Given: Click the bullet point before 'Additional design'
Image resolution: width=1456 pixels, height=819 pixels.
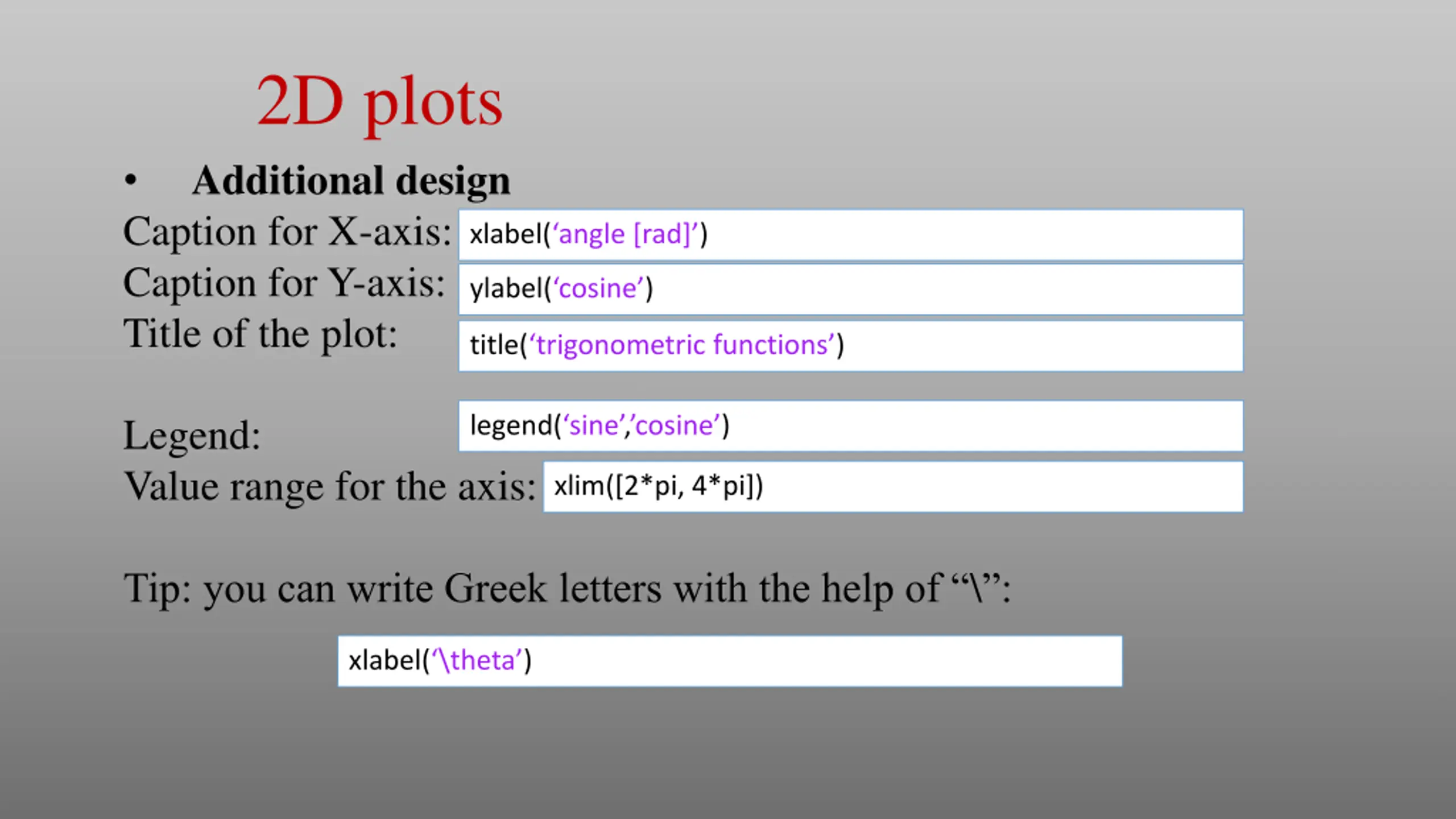Looking at the screenshot, I should 131,180.
